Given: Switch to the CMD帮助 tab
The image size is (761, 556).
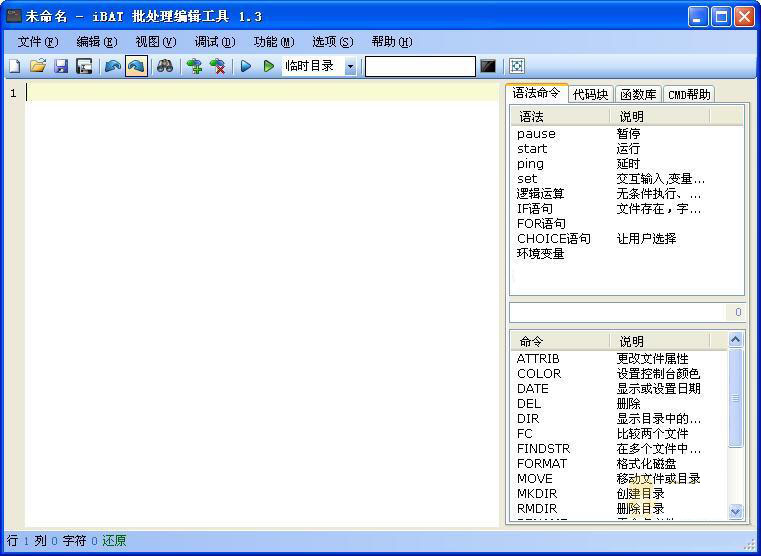Looking at the screenshot, I should [x=689, y=94].
